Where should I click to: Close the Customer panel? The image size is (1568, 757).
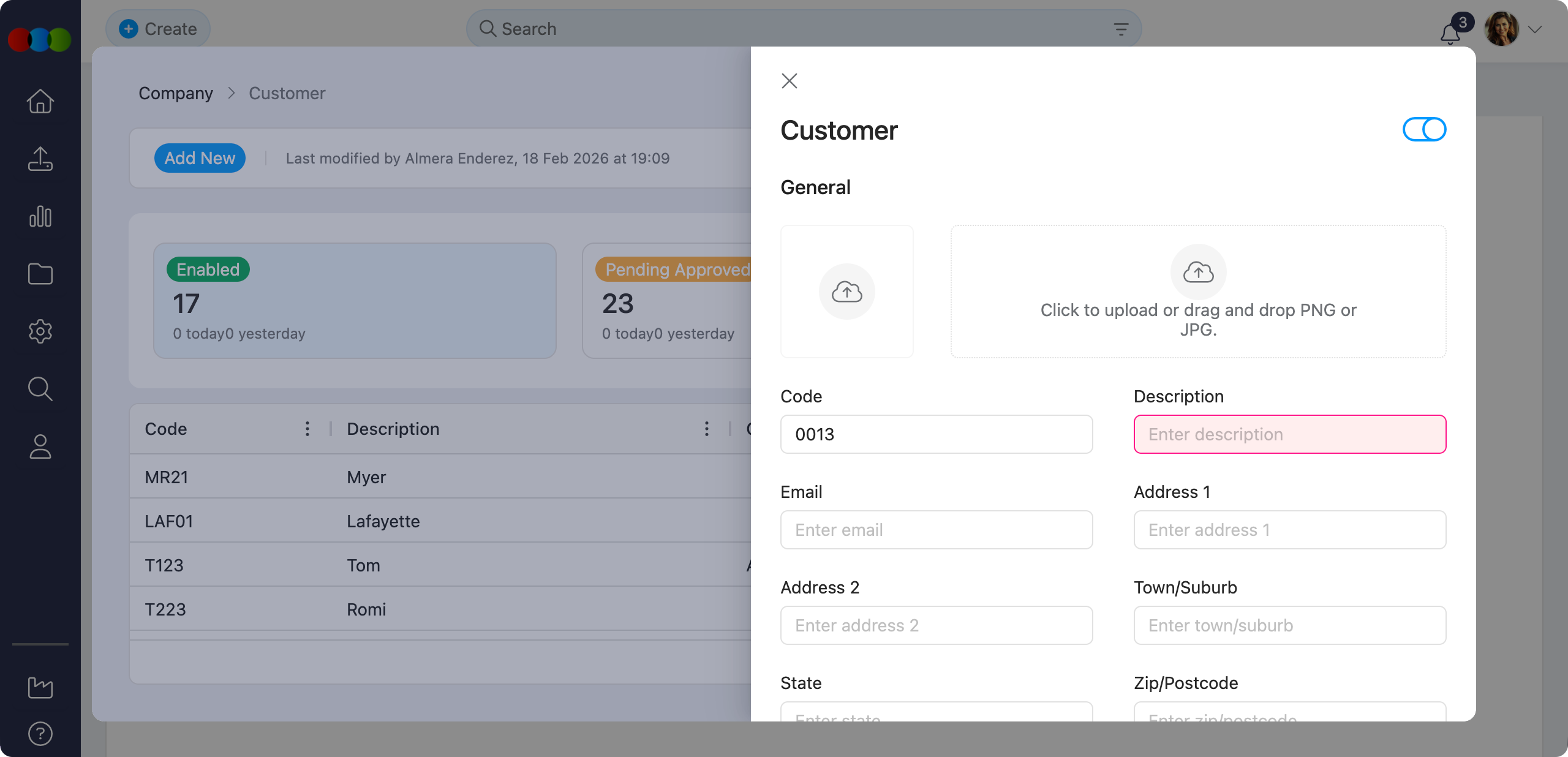[x=789, y=80]
